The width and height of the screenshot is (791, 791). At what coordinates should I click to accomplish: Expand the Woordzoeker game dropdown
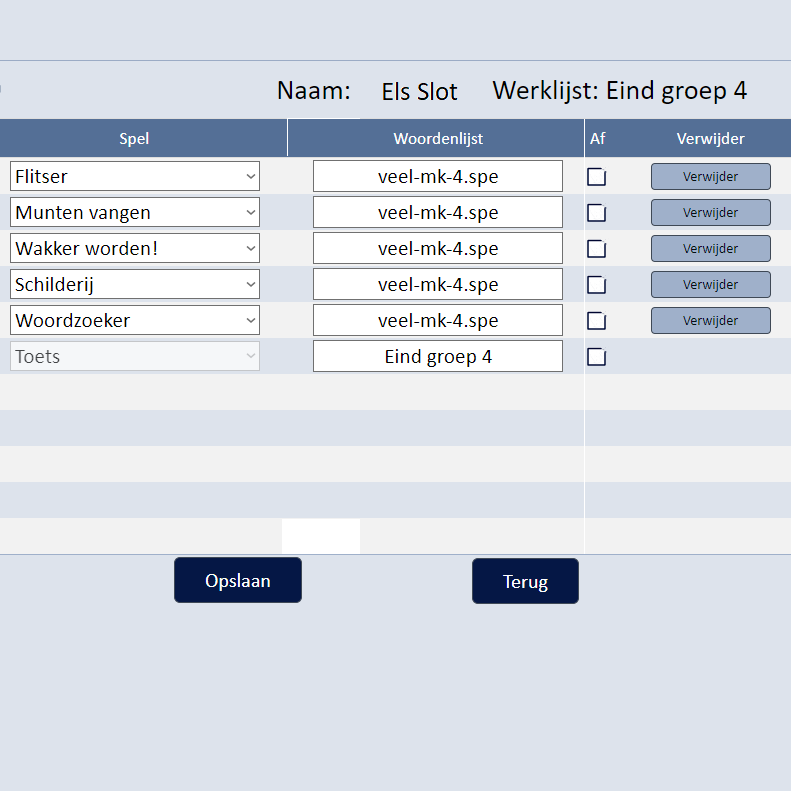(135, 320)
